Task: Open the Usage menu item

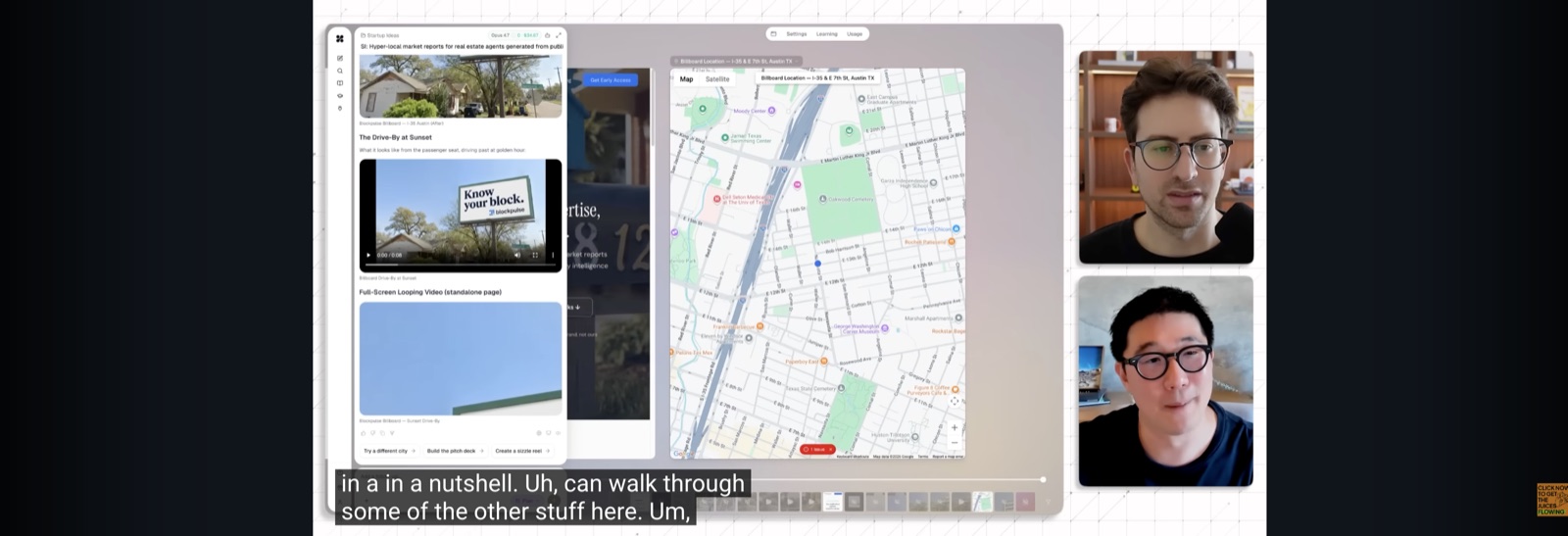Action: point(855,33)
